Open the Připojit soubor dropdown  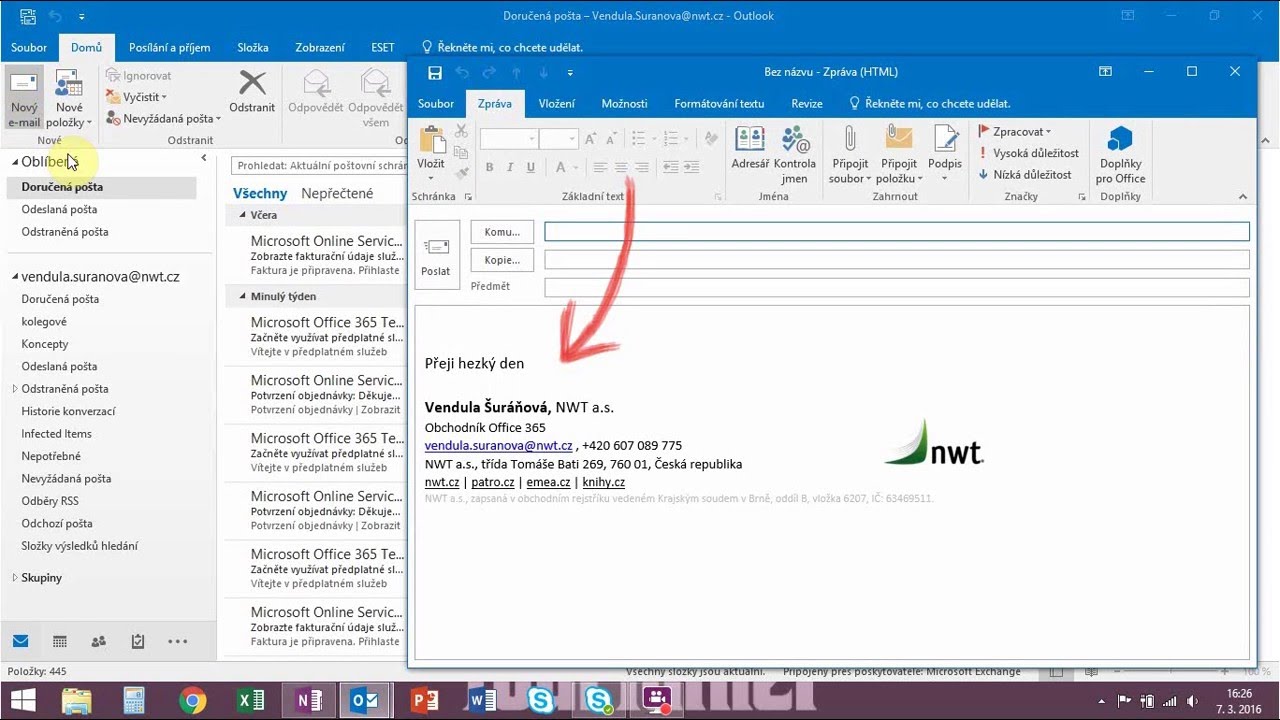click(x=850, y=155)
